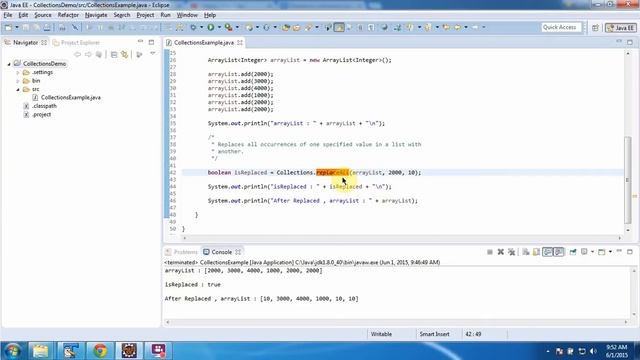
Task: Open the Help menu
Action: pos(210,15)
